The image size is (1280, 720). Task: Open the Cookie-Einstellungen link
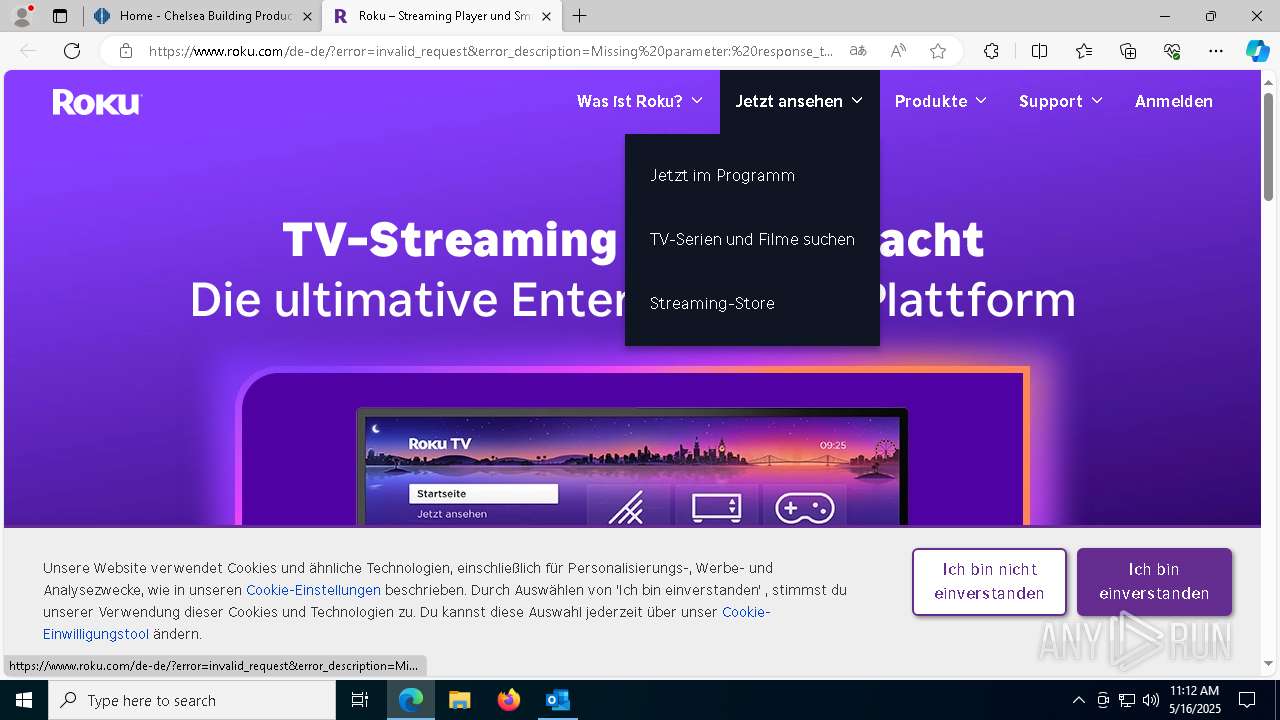pyautogui.click(x=313, y=590)
